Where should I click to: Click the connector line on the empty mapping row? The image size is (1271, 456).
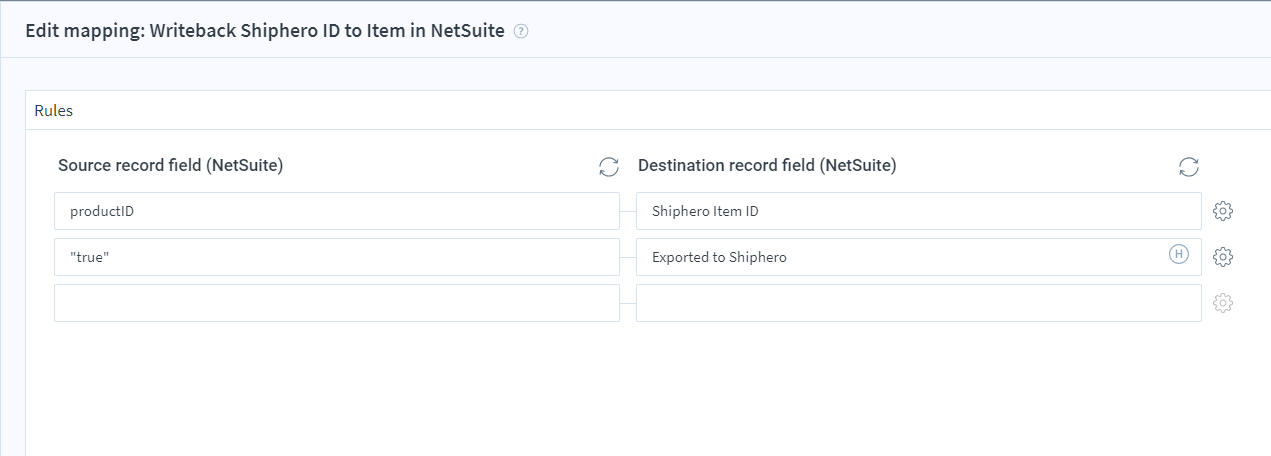click(x=628, y=303)
